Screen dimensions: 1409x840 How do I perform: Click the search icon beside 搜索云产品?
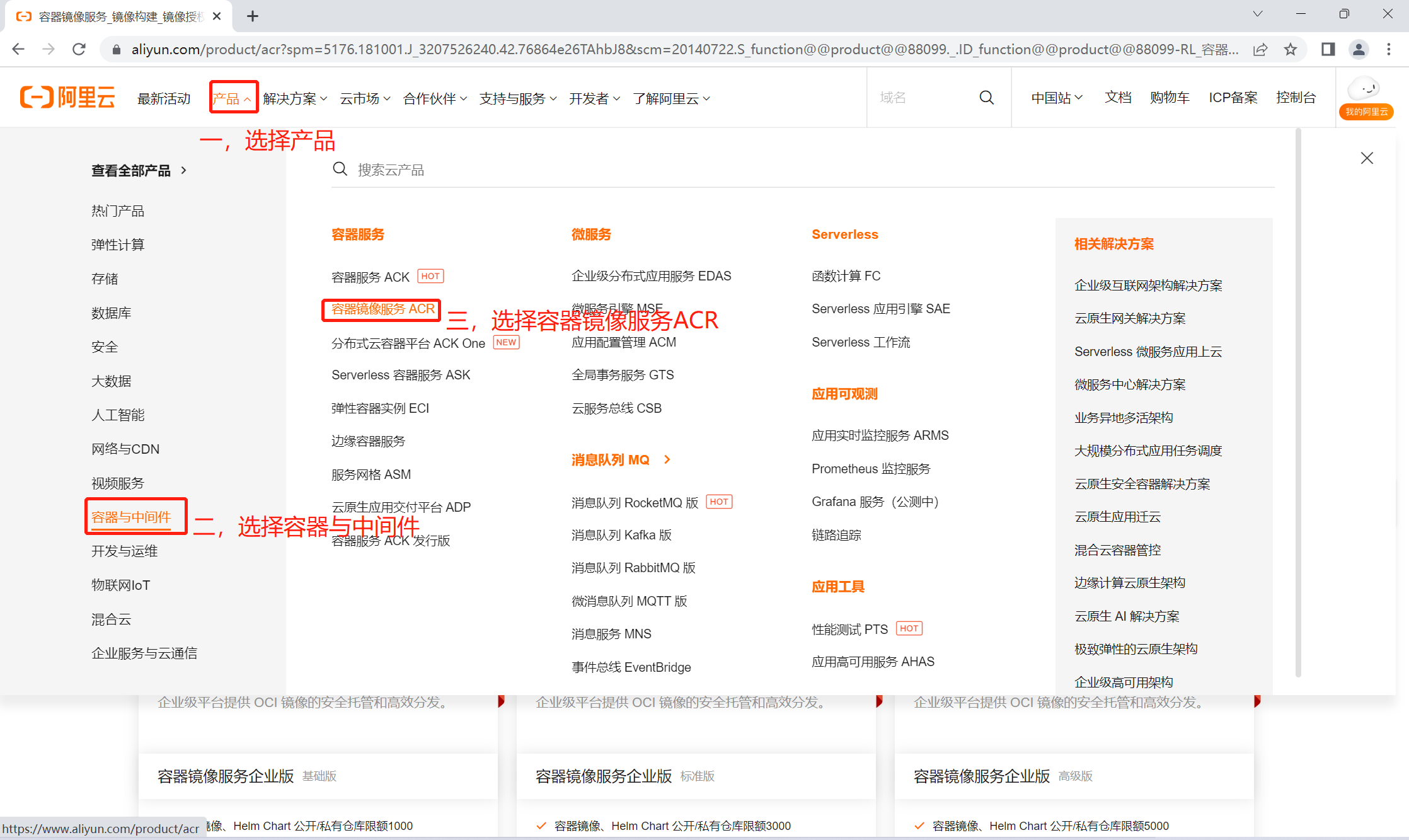pyautogui.click(x=340, y=169)
